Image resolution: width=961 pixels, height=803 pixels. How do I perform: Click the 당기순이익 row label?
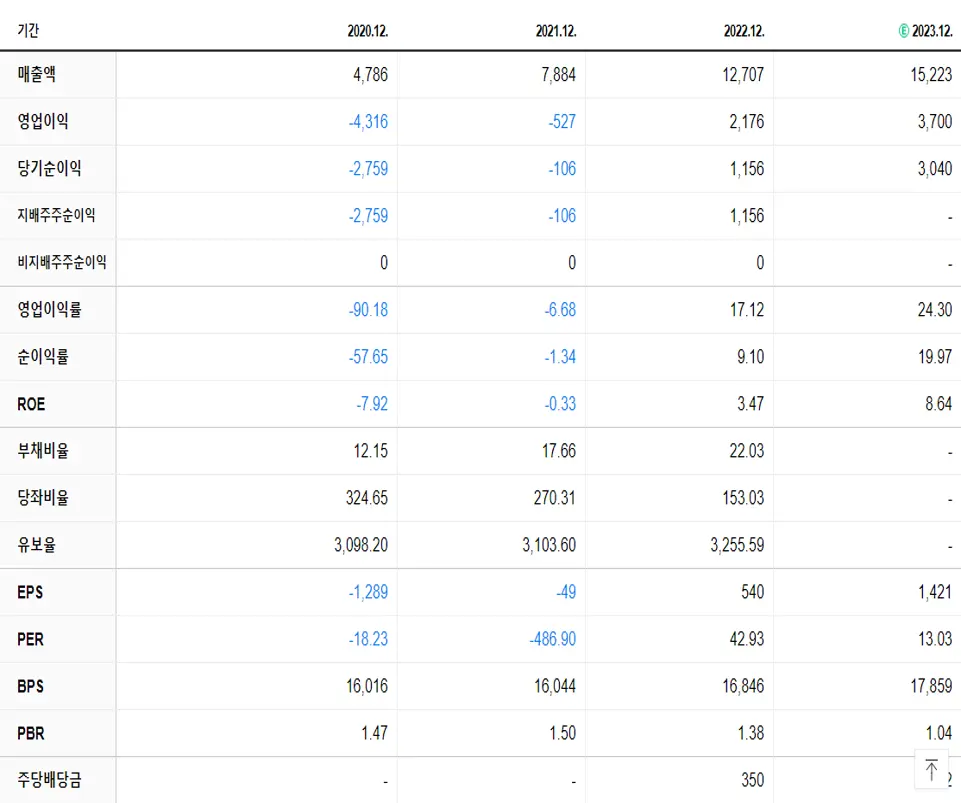tap(49, 168)
